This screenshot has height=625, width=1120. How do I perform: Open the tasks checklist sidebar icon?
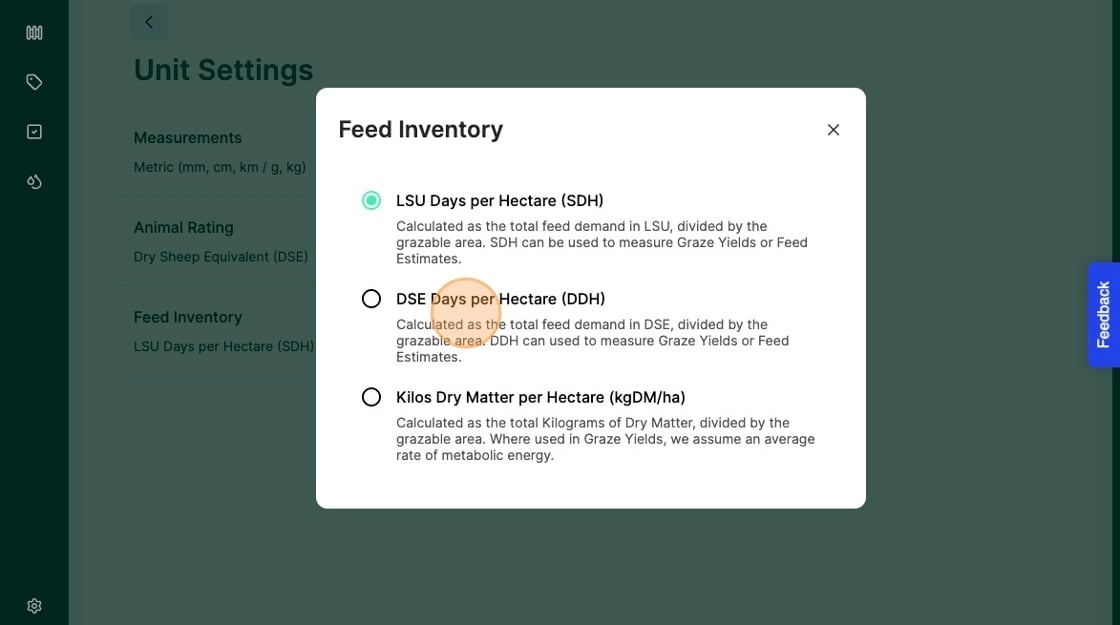click(34, 132)
